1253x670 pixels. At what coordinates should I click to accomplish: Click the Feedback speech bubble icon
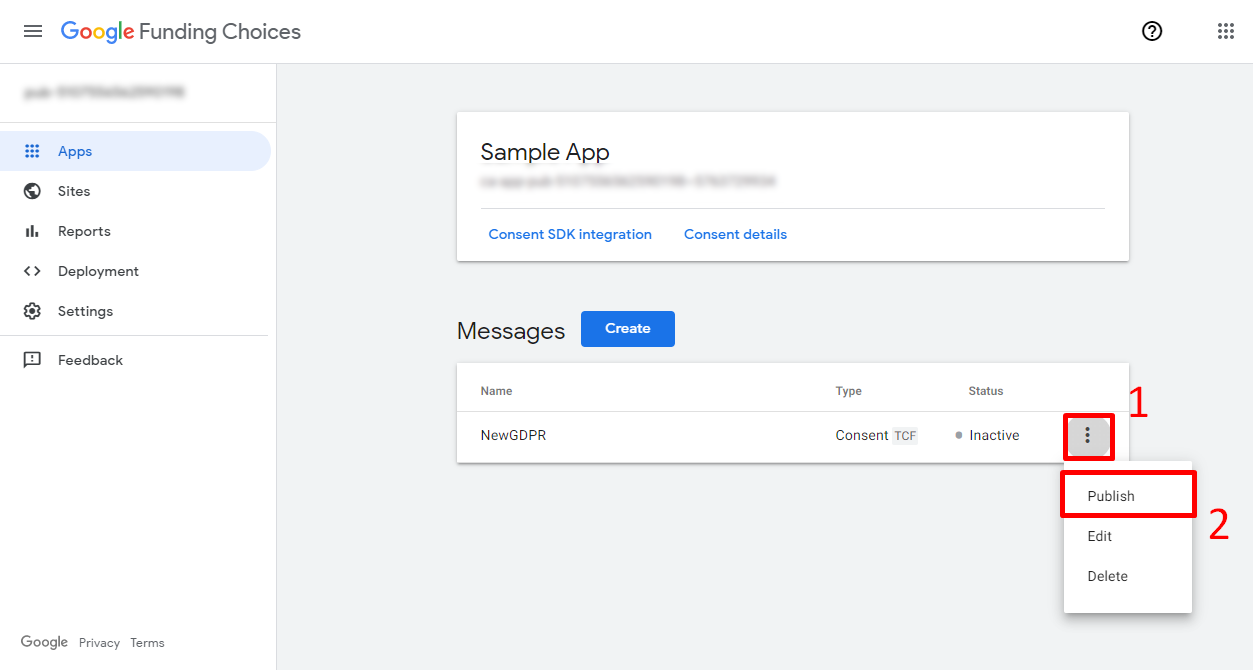32,360
